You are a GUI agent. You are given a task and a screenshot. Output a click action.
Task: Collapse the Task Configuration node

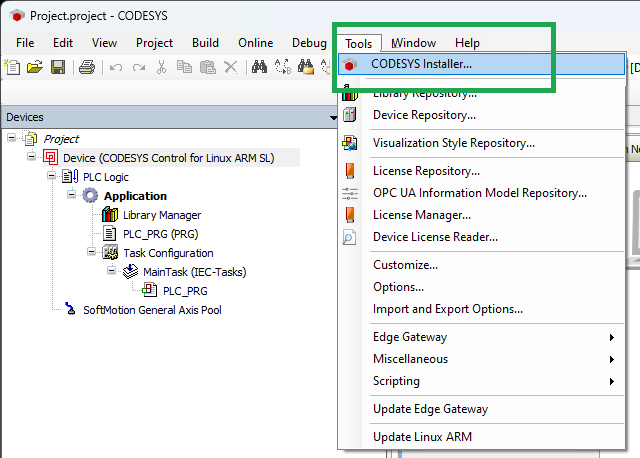92,253
